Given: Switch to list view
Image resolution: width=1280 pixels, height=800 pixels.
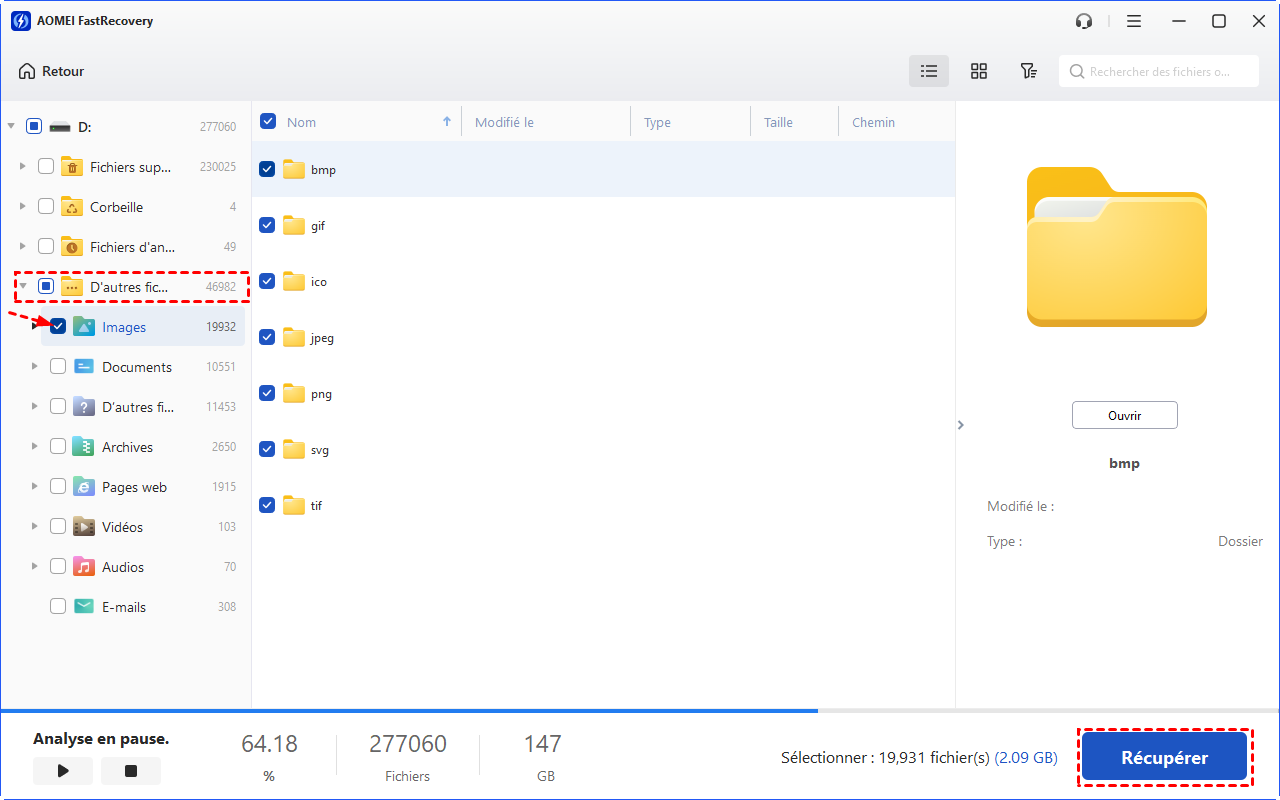Looking at the screenshot, I should coord(929,71).
